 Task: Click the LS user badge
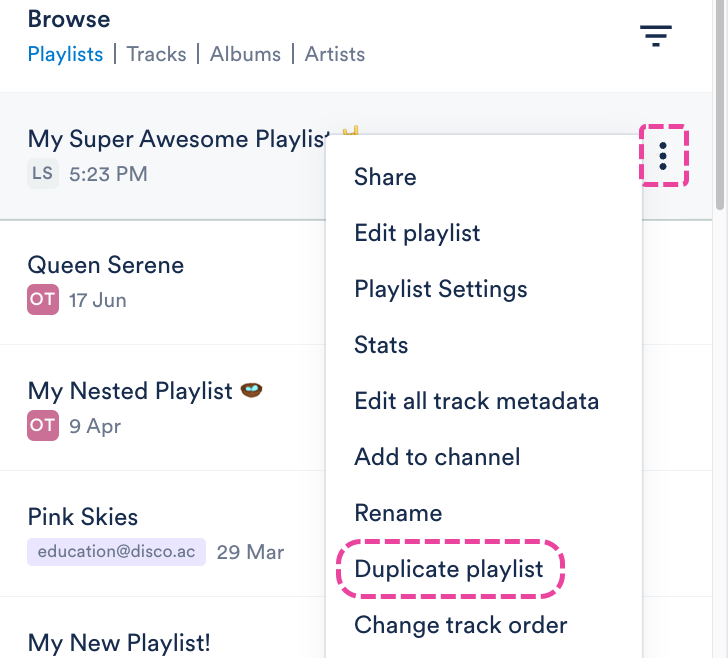point(43,173)
